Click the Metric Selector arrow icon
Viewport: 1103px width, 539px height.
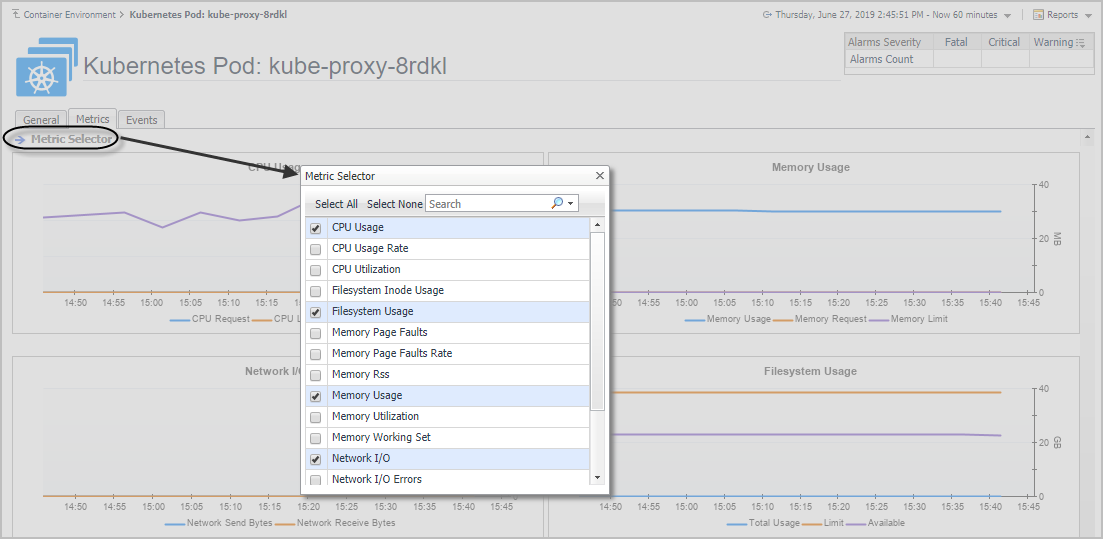click(20, 139)
